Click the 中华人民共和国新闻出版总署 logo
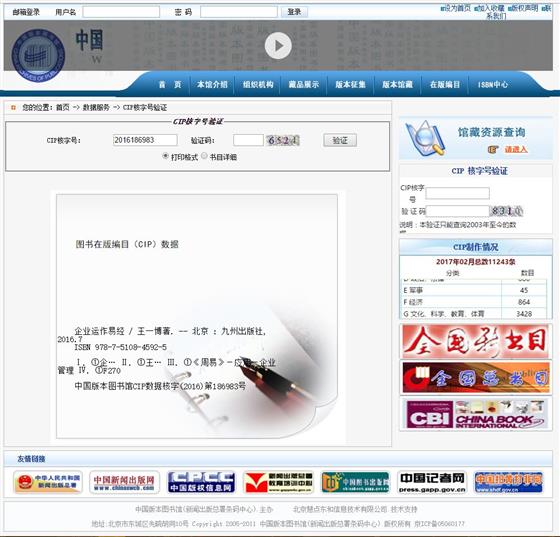The width and height of the screenshot is (560, 537). click(48, 482)
